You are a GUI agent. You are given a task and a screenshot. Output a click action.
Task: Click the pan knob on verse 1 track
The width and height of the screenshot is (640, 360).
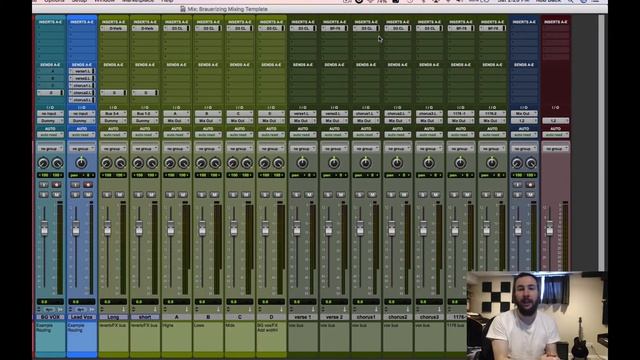tap(302, 162)
